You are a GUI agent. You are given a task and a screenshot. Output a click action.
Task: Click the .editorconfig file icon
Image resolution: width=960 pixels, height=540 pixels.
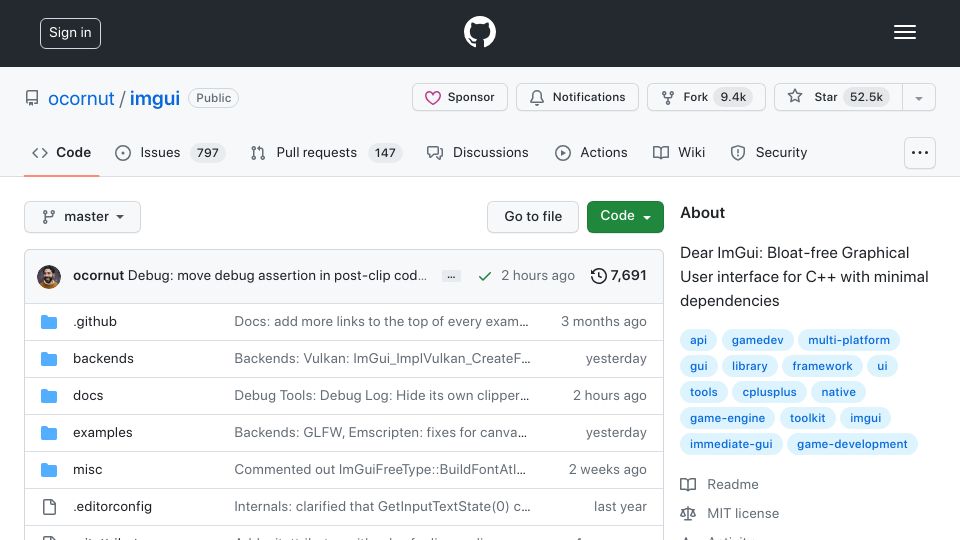pyautogui.click(x=49, y=507)
